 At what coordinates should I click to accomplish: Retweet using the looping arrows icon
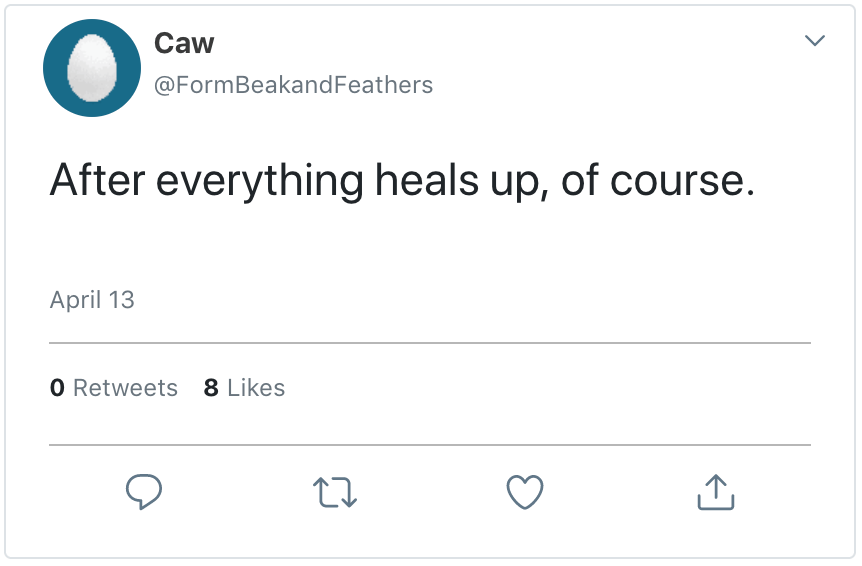[x=335, y=491]
